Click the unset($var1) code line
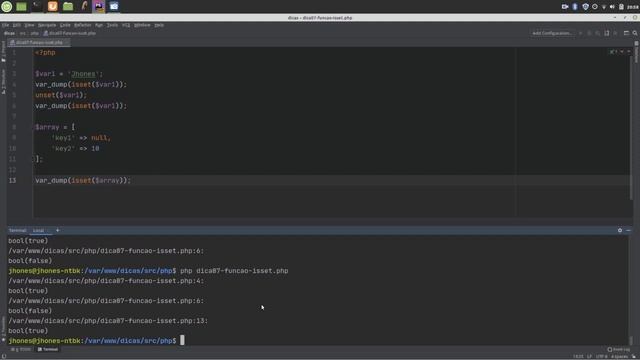This screenshot has width=640, height=360. point(61,95)
